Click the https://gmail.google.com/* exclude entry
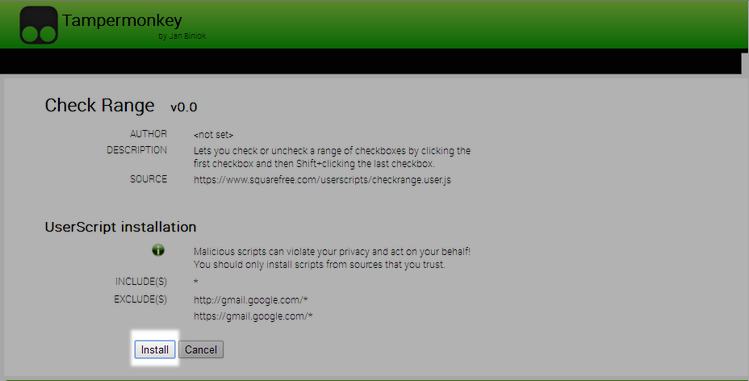The image size is (749, 381). [x=253, y=316]
